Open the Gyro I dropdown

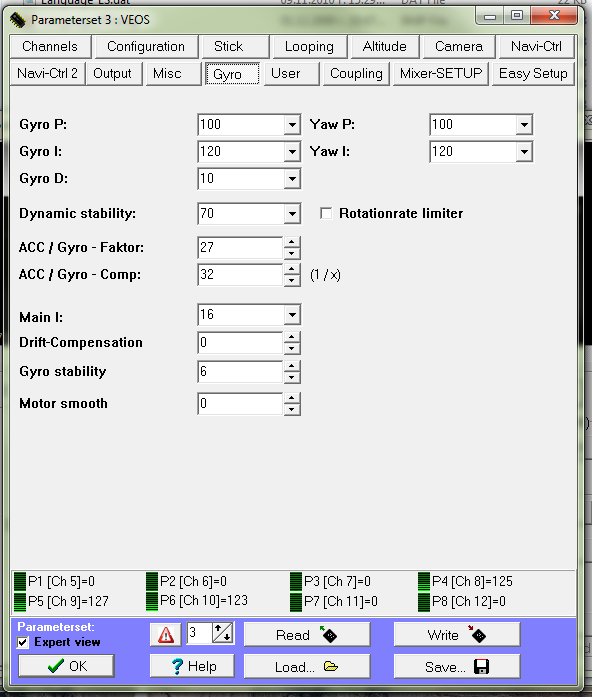pos(292,152)
